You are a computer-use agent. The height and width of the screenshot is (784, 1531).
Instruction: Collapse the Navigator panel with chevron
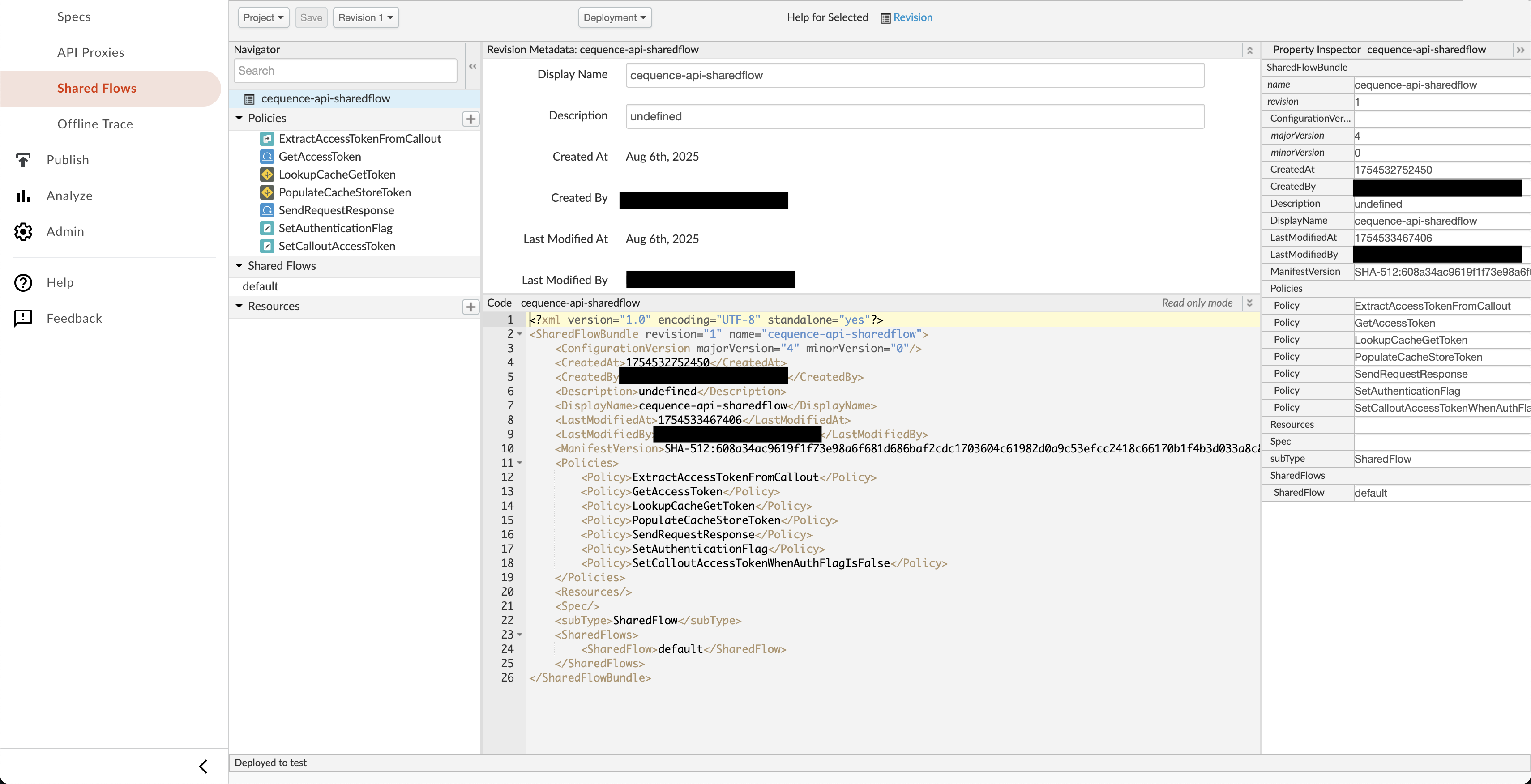[x=472, y=66]
